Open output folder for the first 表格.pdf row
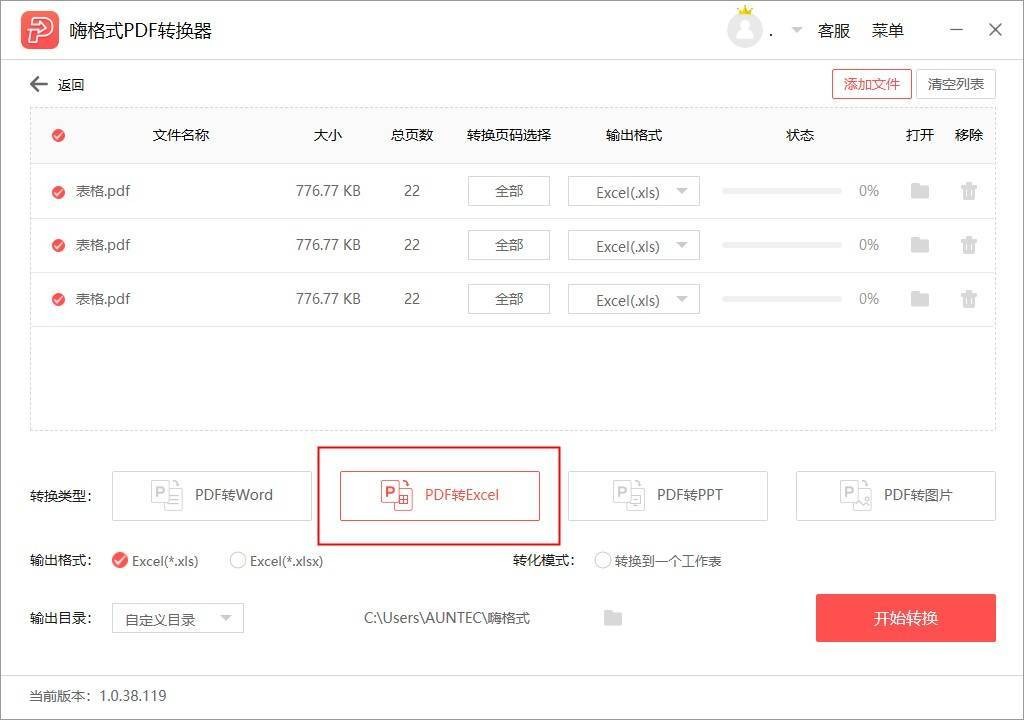The image size is (1024, 720). [920, 191]
